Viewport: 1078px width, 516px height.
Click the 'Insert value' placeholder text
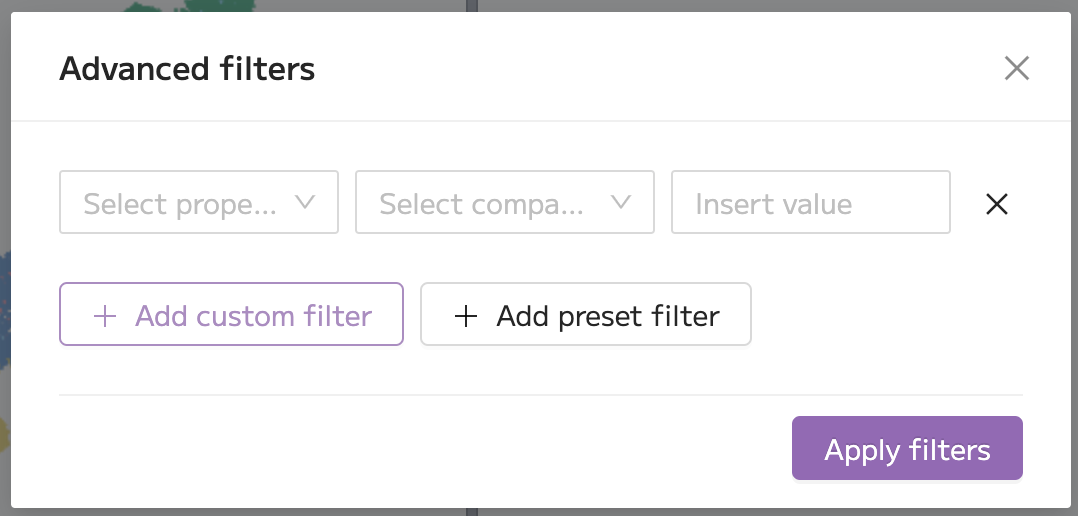773,204
